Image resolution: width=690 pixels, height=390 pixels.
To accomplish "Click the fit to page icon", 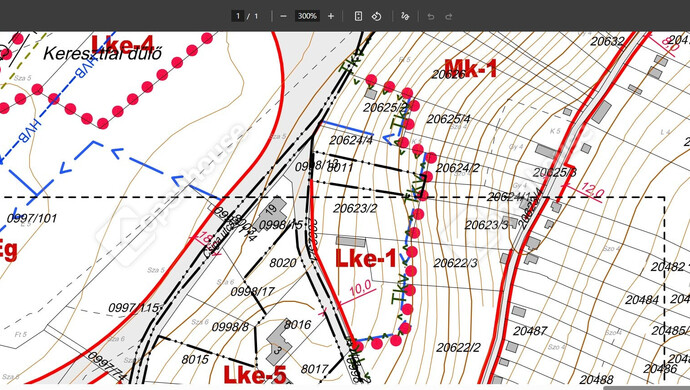I will coord(358,16).
